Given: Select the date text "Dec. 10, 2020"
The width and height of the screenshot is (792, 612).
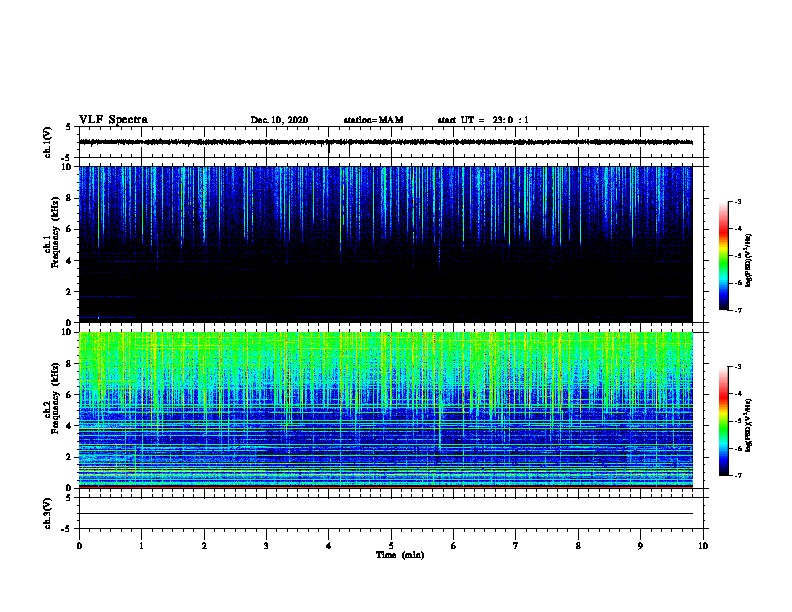Looking at the screenshot, I should 279,120.
